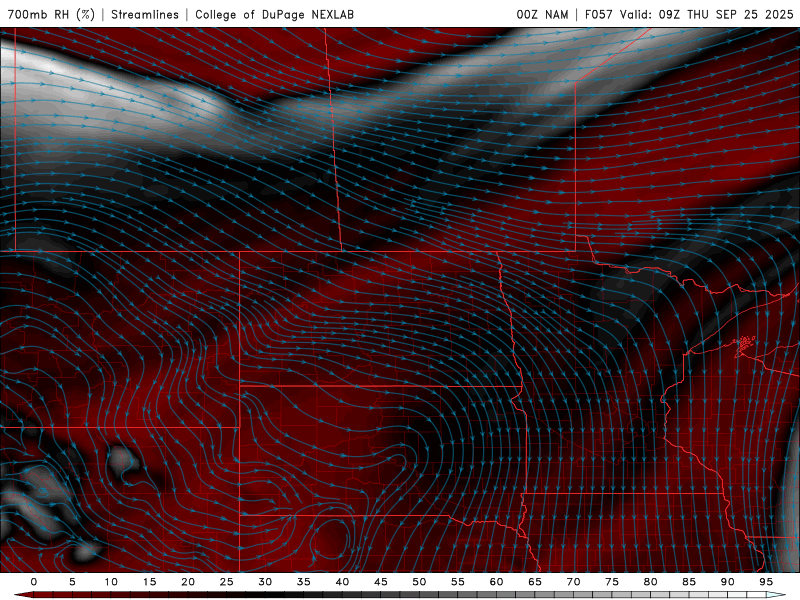This screenshot has height=600, width=800.
Task: Click the colorbar label '30'
Action: [x=265, y=582]
